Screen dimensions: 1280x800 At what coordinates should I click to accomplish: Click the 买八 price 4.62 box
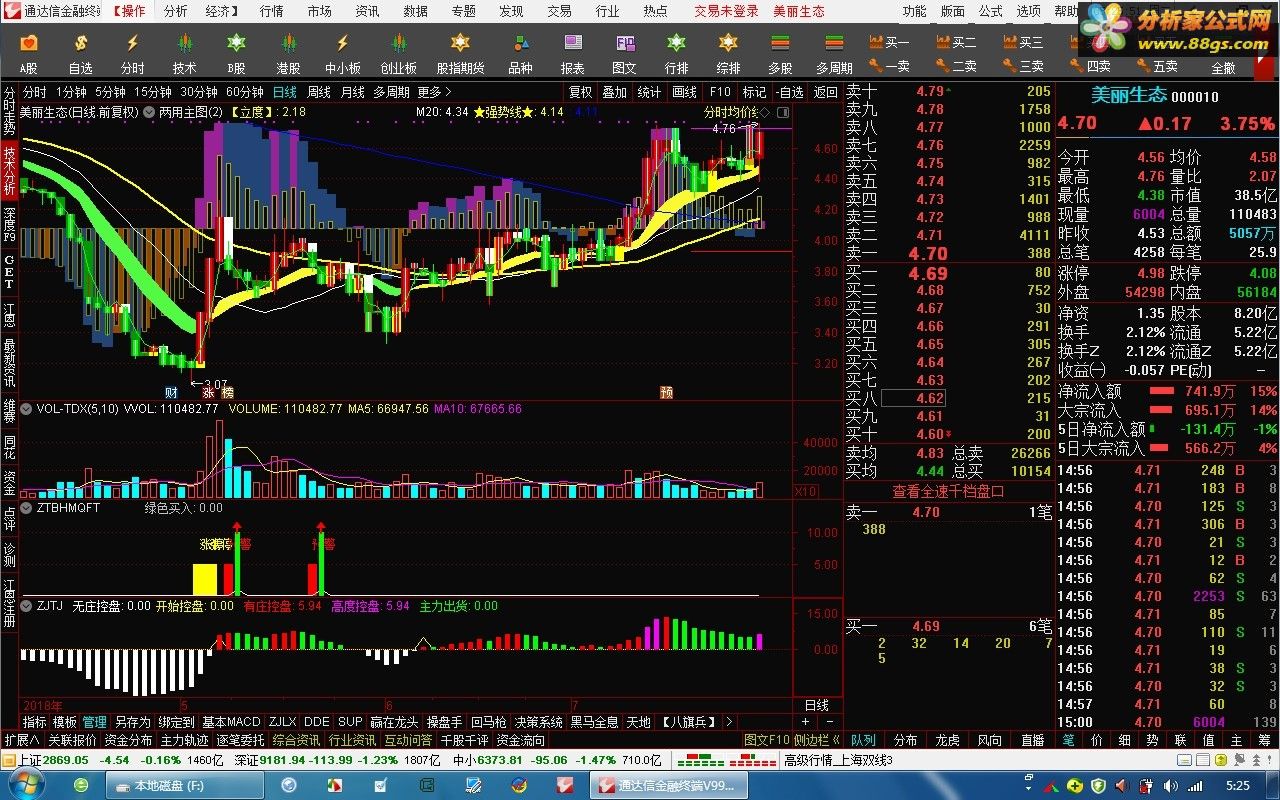(912, 398)
